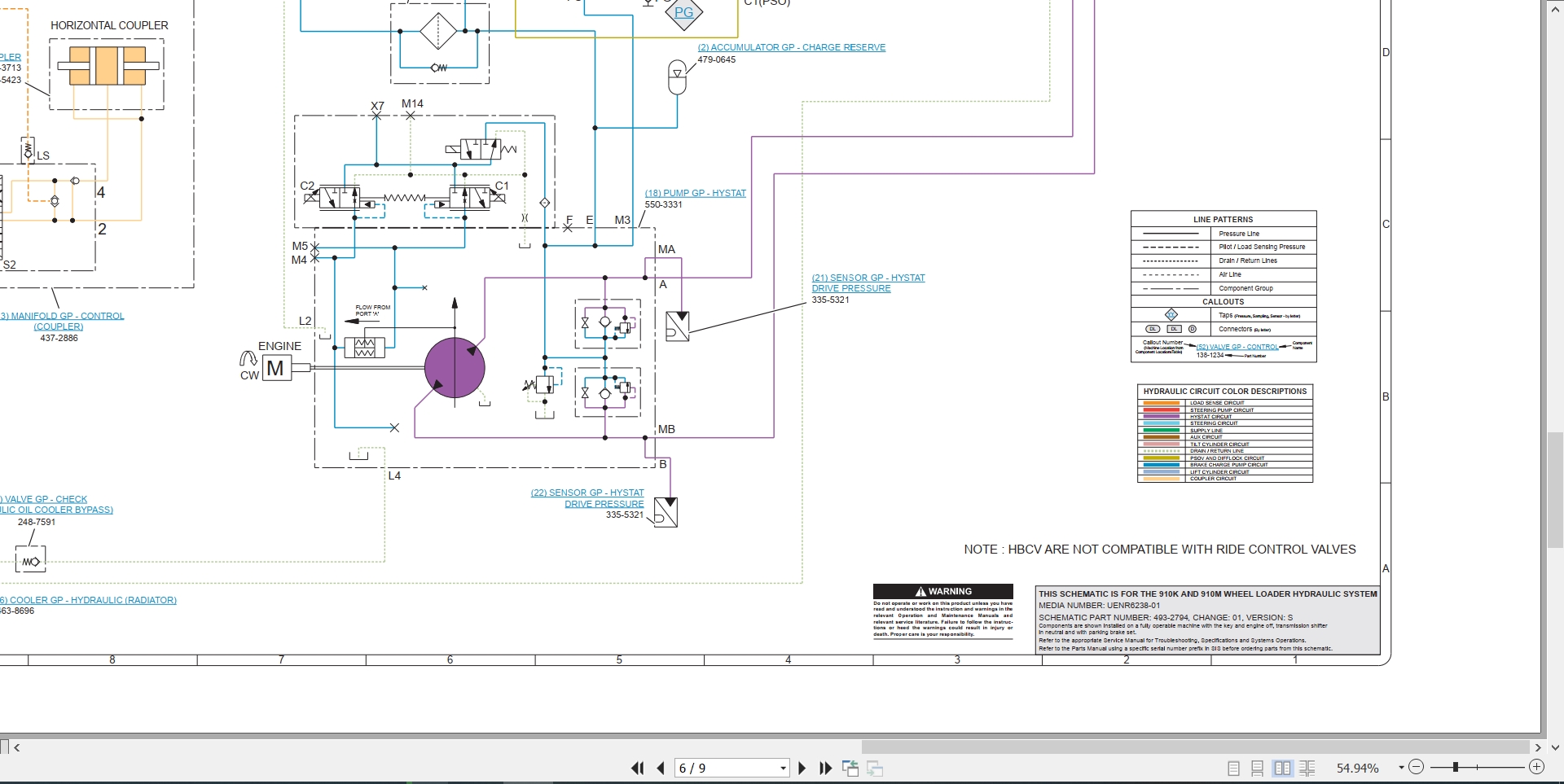This screenshot has width=1564, height=784.
Task: Click the MB pressure sensor symbol
Action: tap(666, 512)
